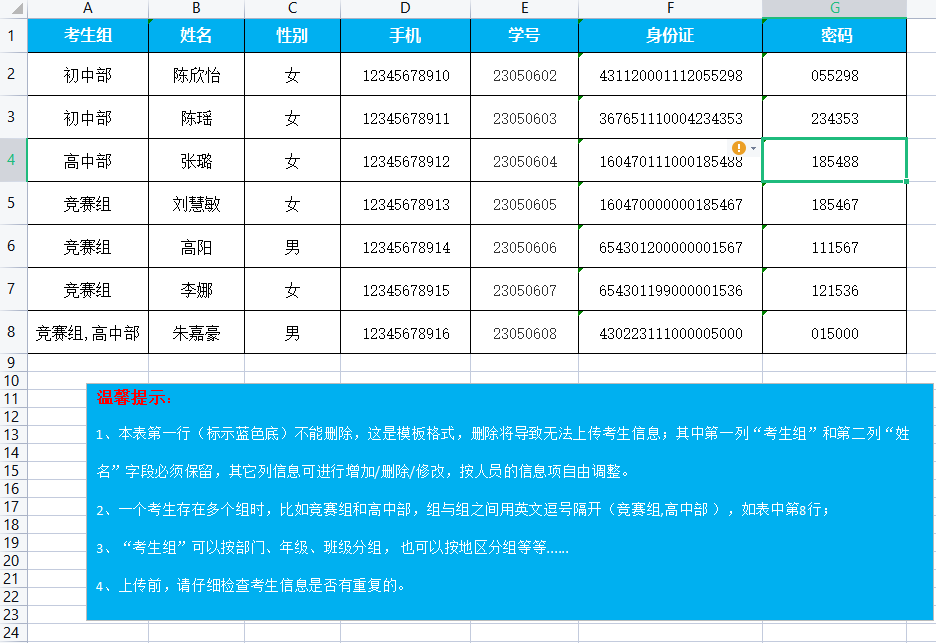936x643 pixels.
Task: Select highlighted column G header
Action: pyautogui.click(x=835, y=8)
